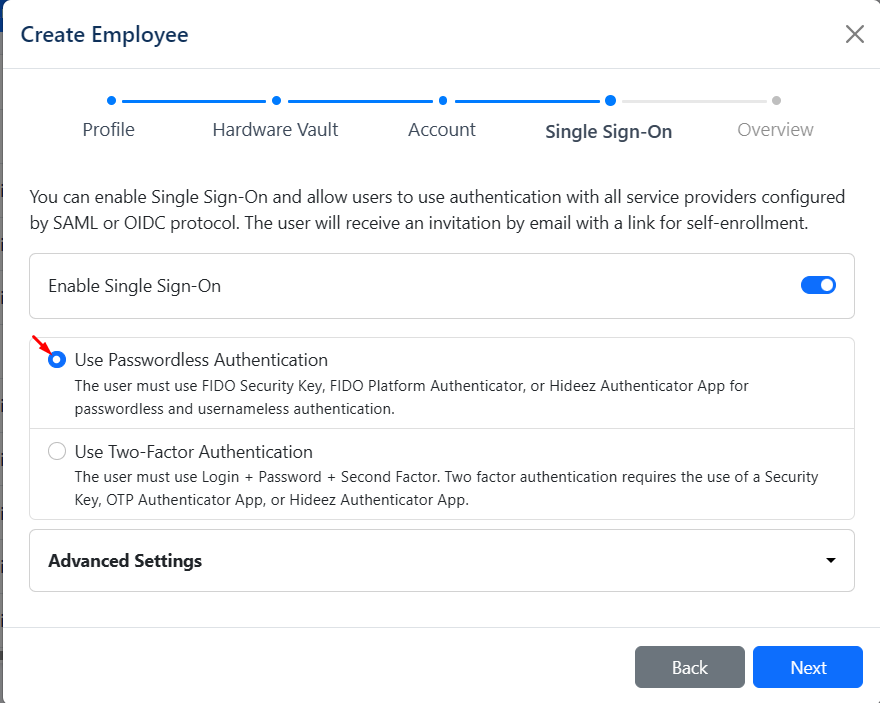This screenshot has width=880, height=703.
Task: Click the Advanced Settings header text
Action: 125,561
